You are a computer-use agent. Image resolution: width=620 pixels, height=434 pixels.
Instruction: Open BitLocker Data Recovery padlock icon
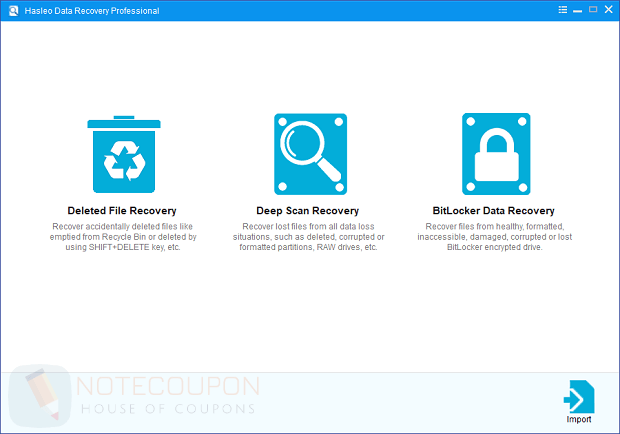pos(496,154)
